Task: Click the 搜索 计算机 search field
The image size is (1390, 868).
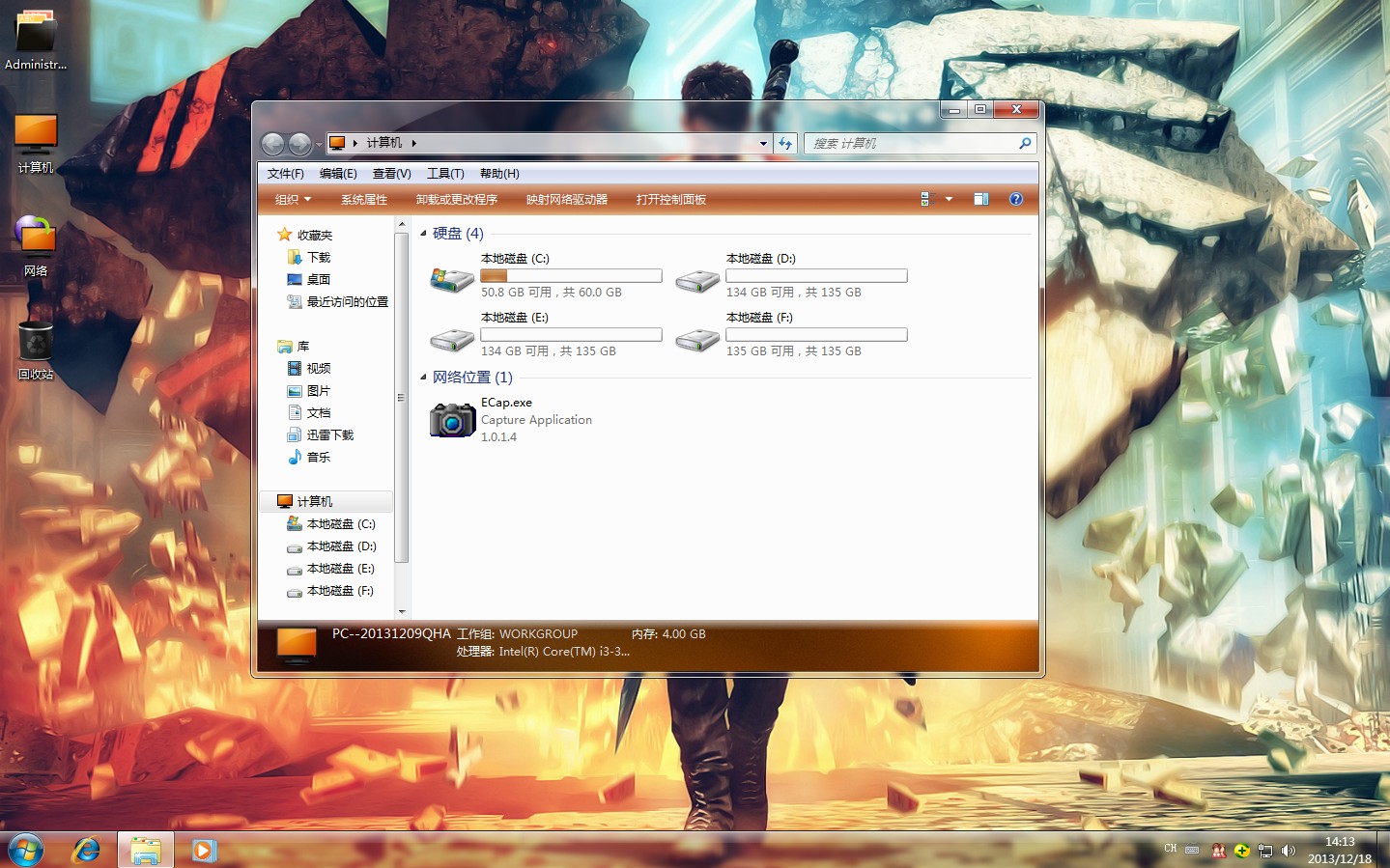Action: point(911,143)
